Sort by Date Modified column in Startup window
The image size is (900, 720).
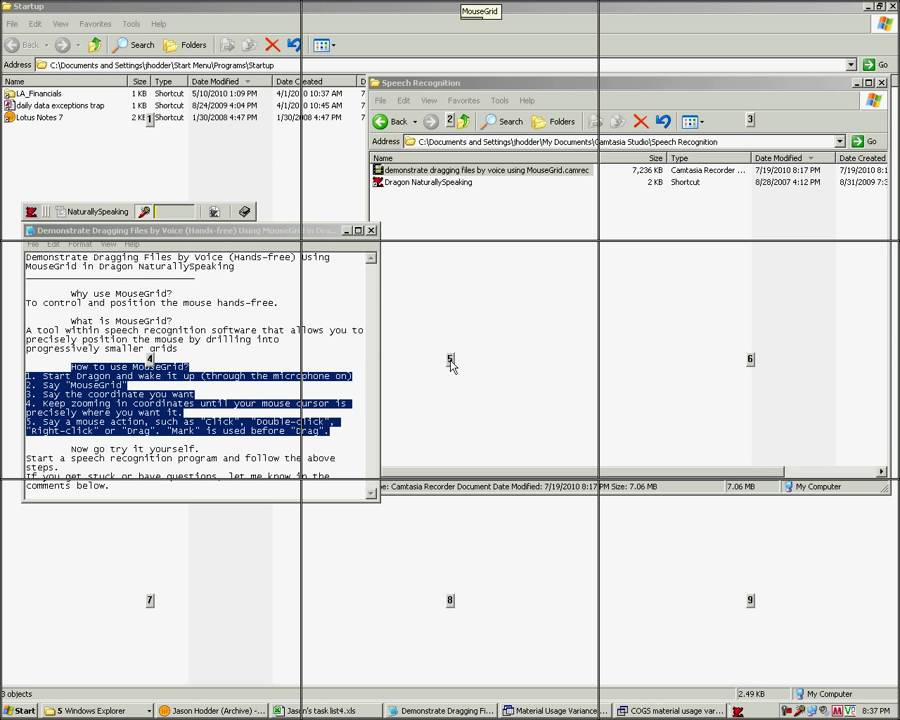230,82
